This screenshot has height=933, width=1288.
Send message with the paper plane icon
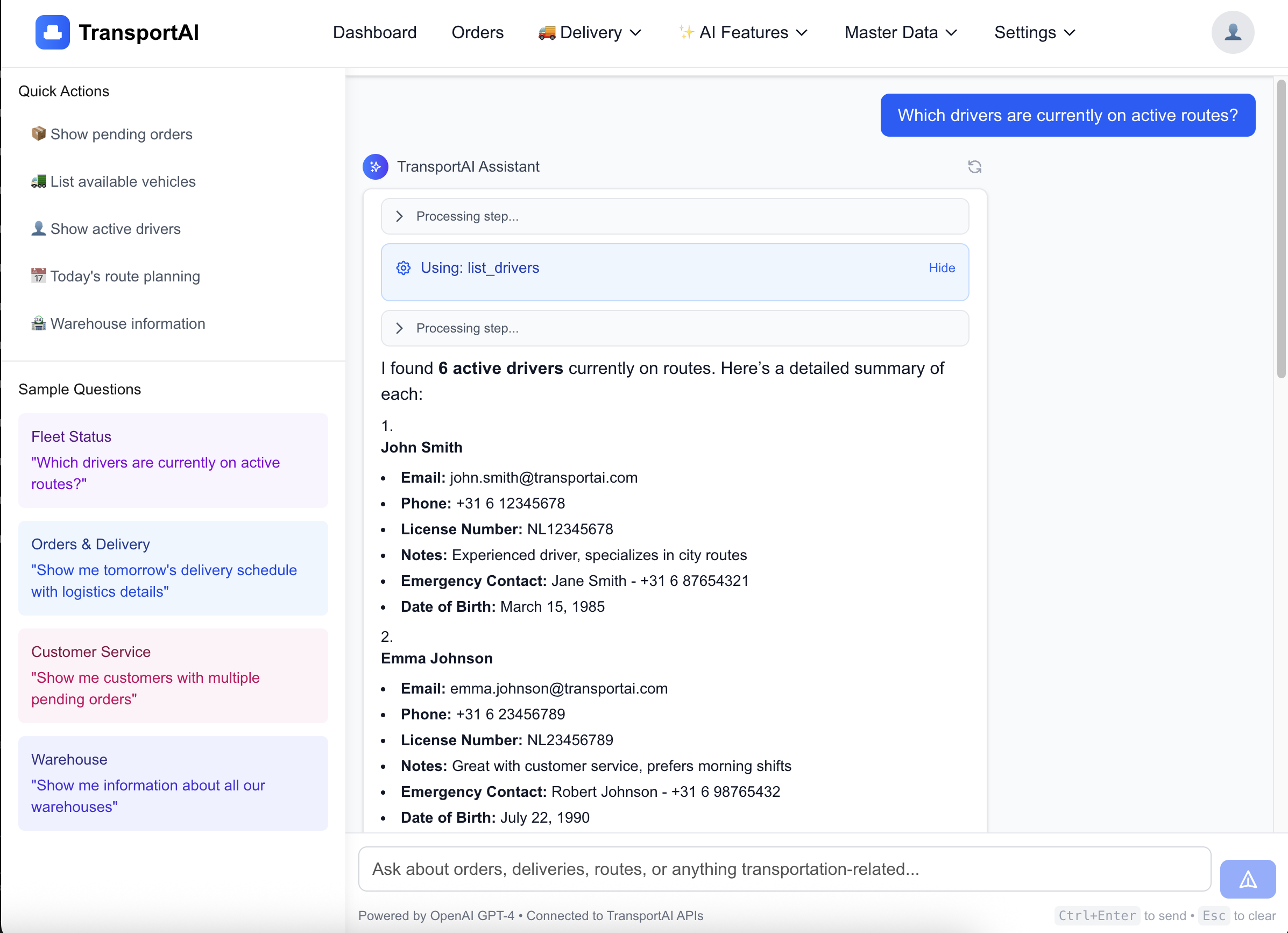tap(1248, 879)
